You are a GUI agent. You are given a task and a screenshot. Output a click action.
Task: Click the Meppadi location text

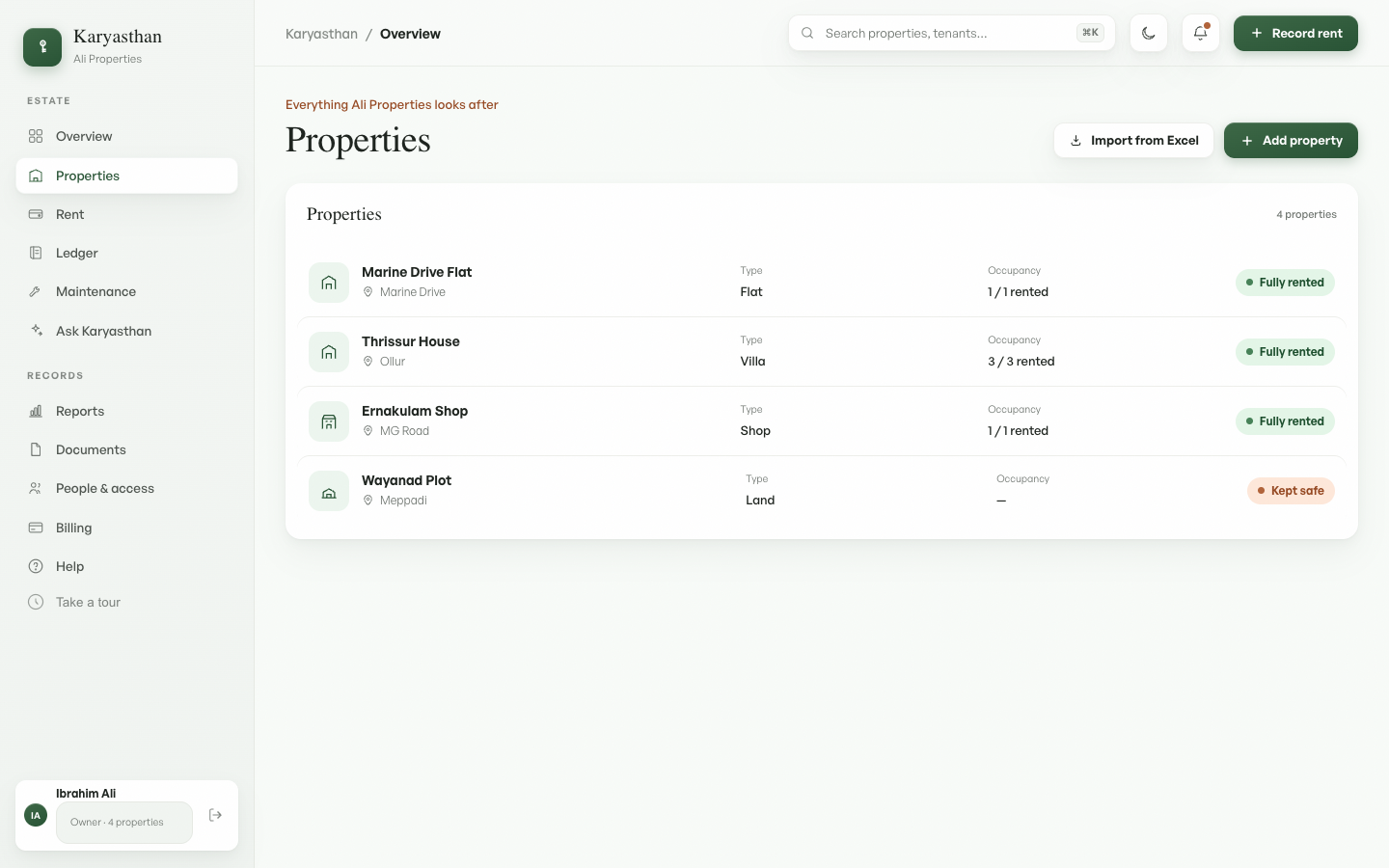coord(403,501)
